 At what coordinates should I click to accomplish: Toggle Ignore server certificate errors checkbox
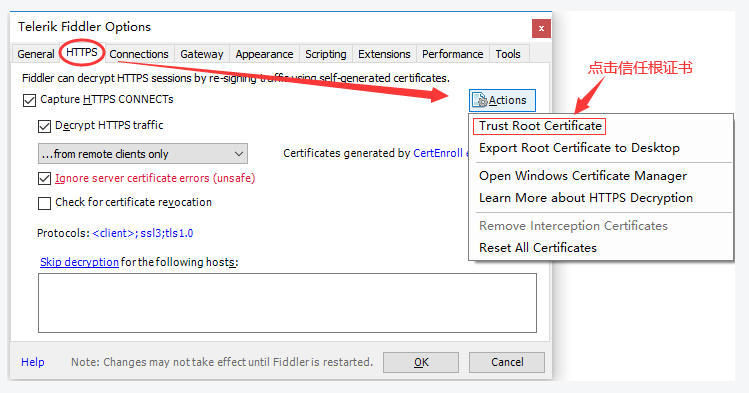44,179
